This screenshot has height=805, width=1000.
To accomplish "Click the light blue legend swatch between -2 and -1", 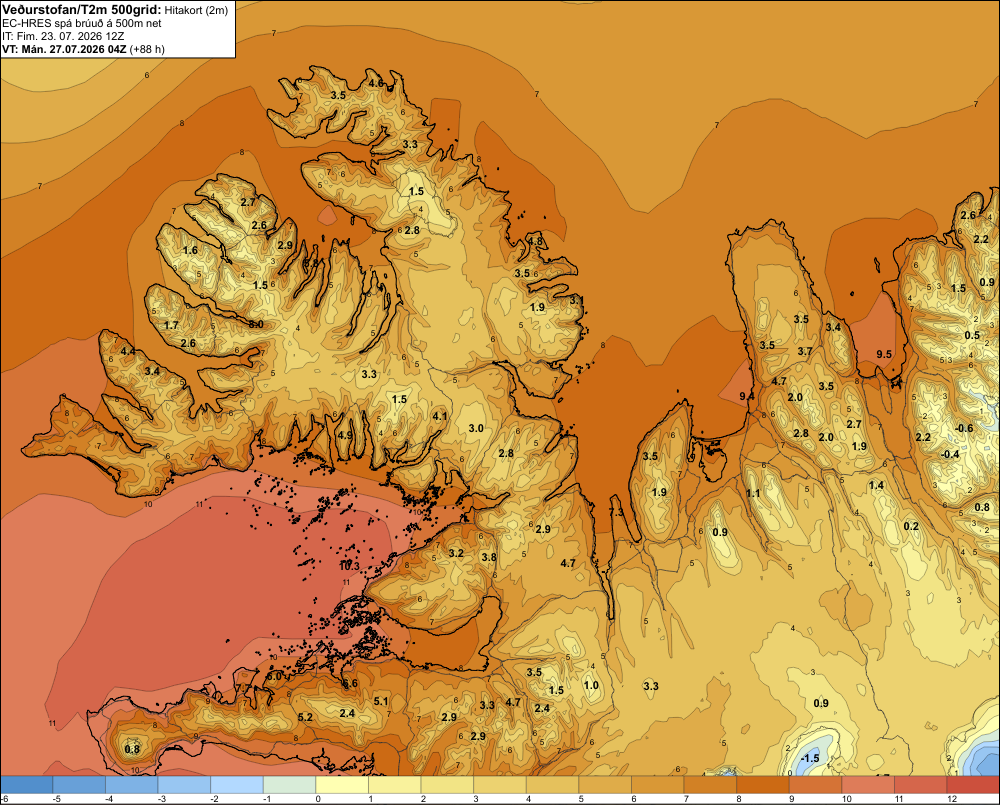I will pyautogui.click(x=237, y=785).
